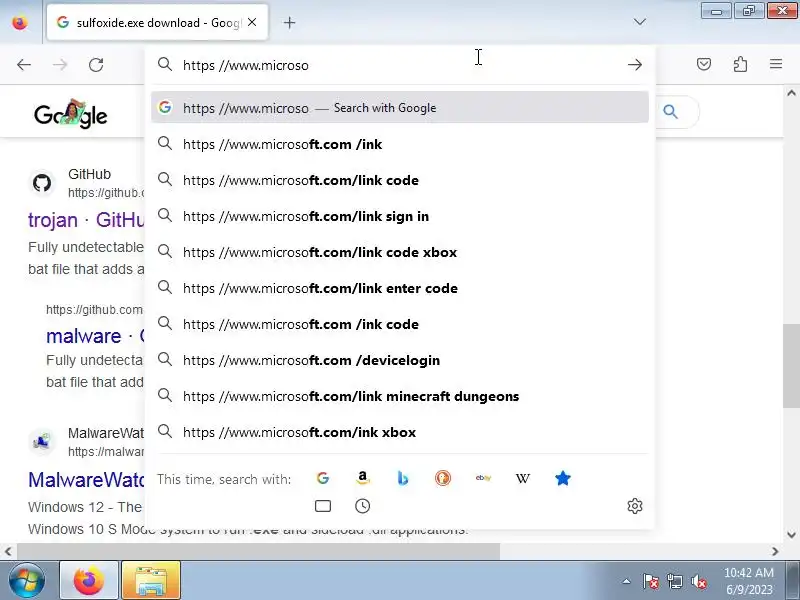The height and width of the screenshot is (600, 800).
Task: Click the Action Center flag tray icon
Action: [651, 581]
